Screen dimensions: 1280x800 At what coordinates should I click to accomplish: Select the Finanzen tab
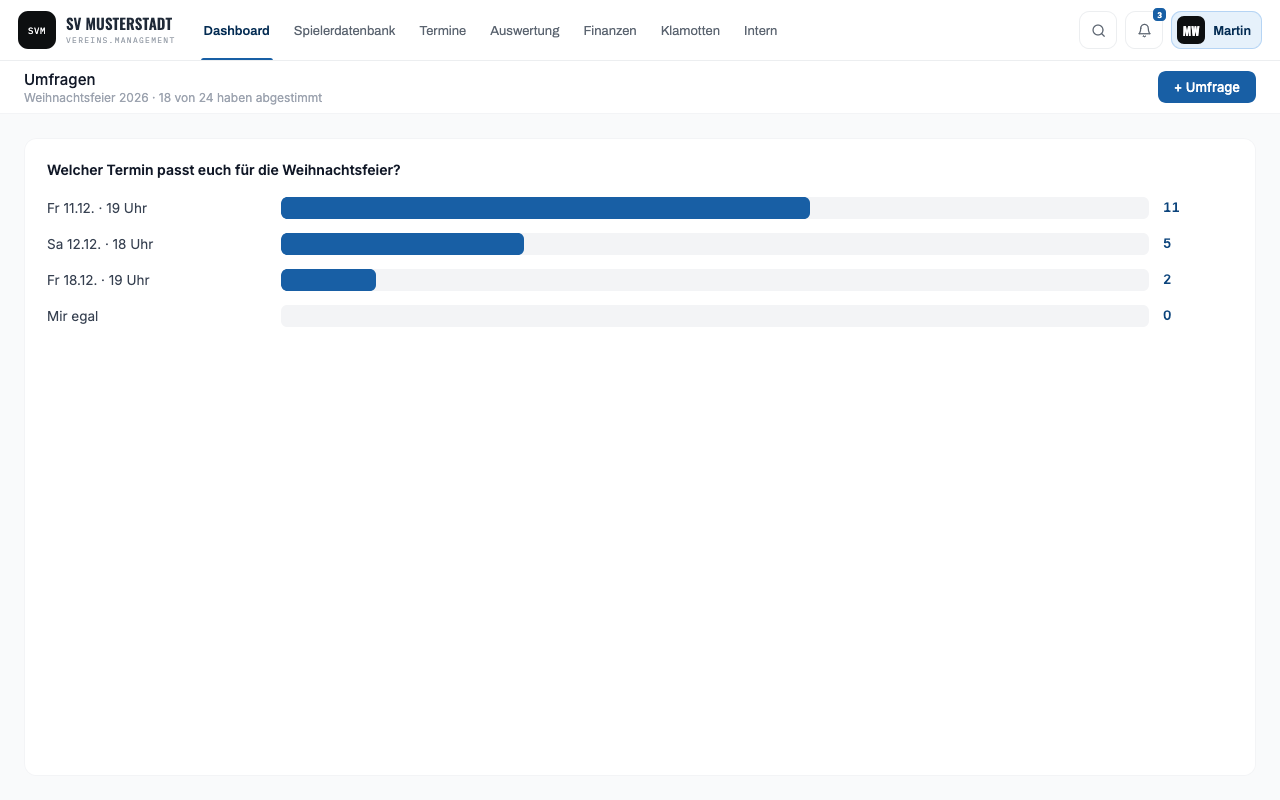610,31
